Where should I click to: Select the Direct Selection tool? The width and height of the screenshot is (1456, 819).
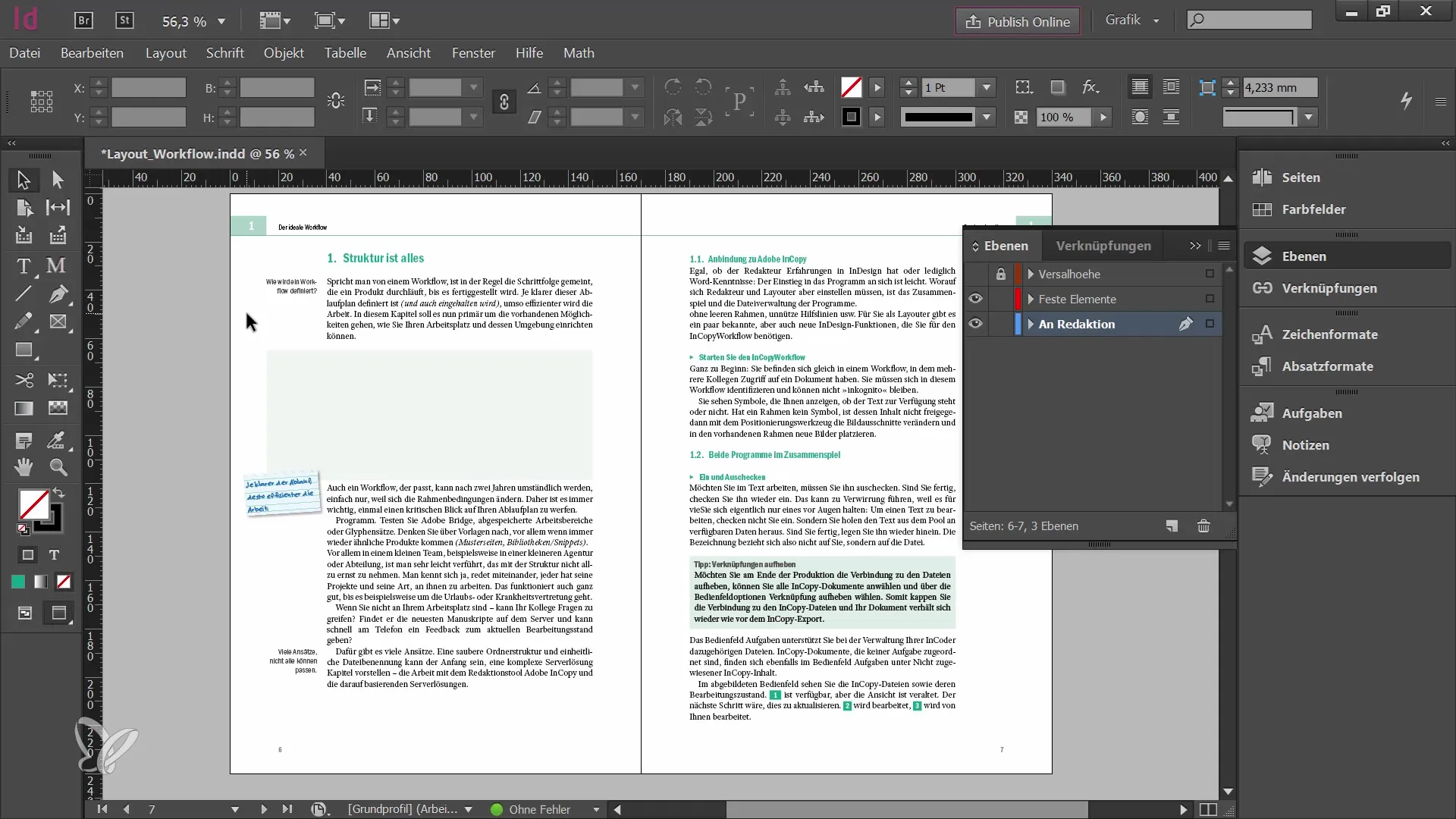(x=57, y=178)
